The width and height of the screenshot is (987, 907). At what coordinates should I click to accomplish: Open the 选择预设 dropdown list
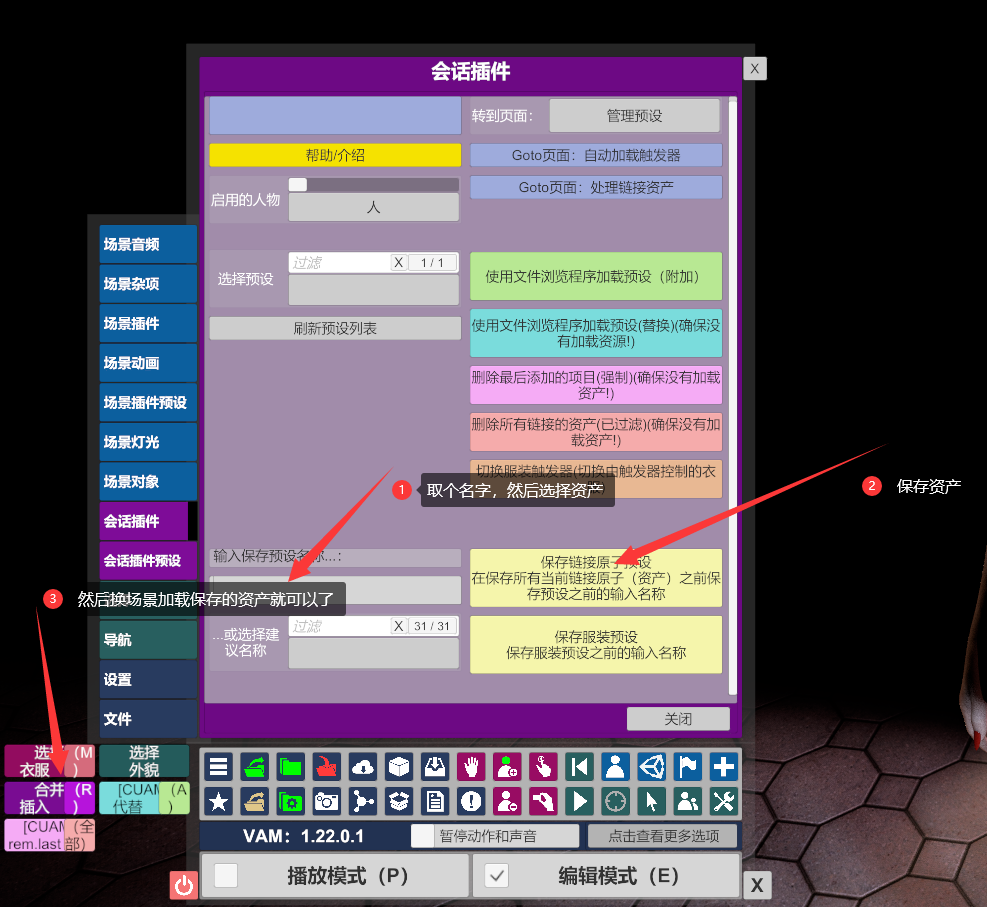coord(373,290)
